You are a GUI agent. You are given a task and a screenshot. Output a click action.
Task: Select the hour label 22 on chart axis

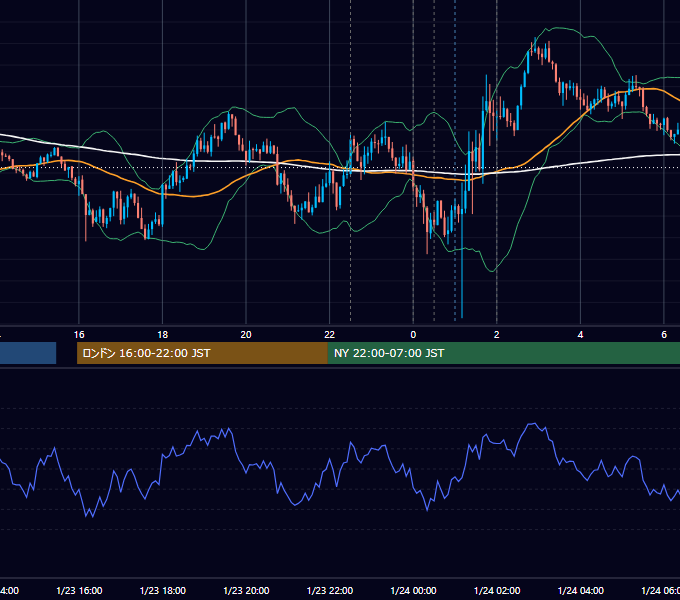330,334
